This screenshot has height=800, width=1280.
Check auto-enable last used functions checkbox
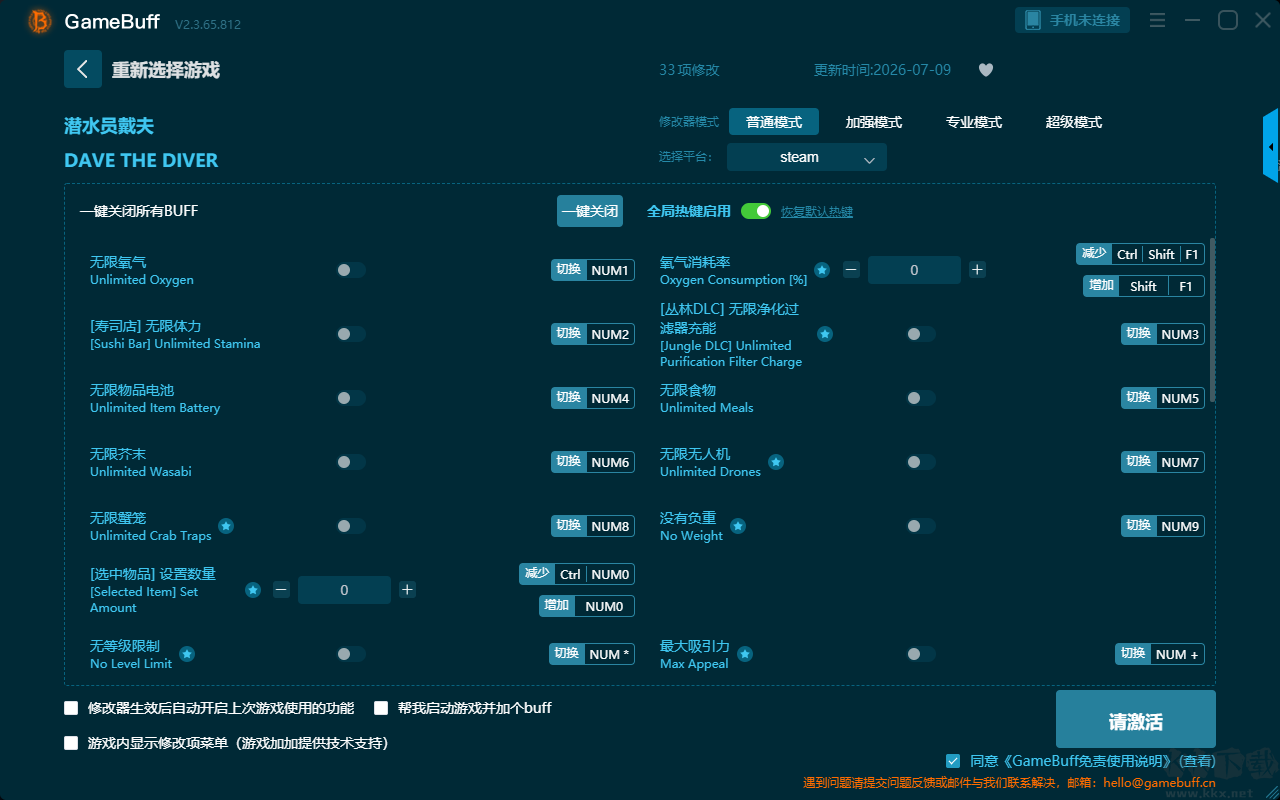71,708
